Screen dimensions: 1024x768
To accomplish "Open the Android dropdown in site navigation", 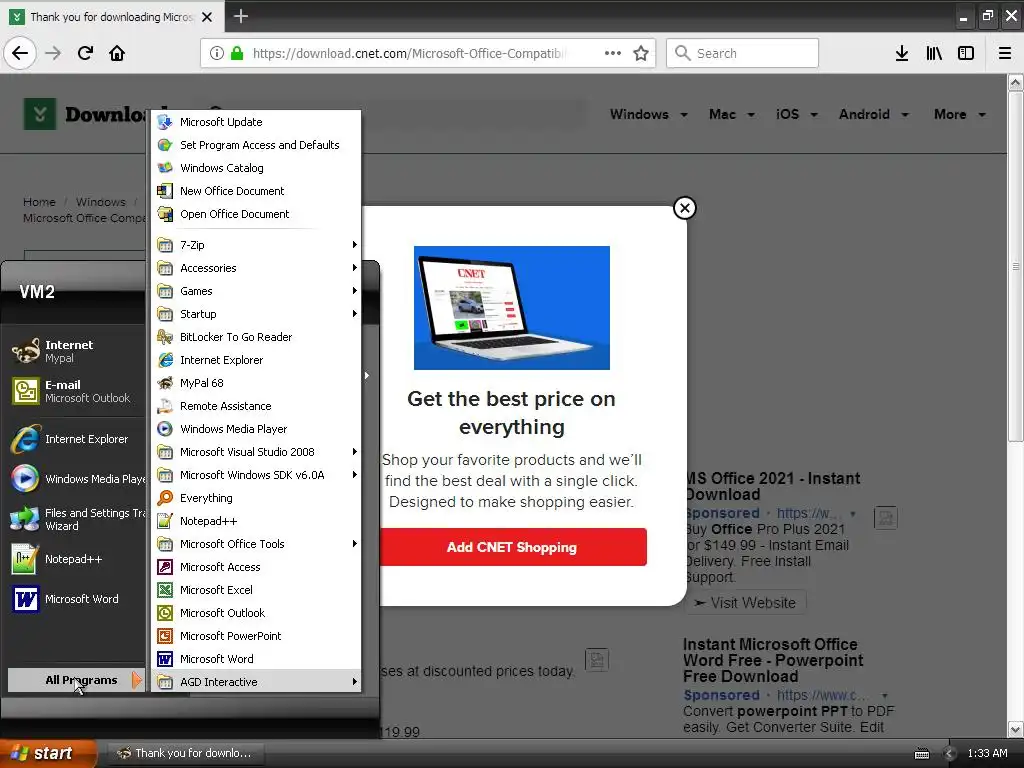I will [x=874, y=114].
